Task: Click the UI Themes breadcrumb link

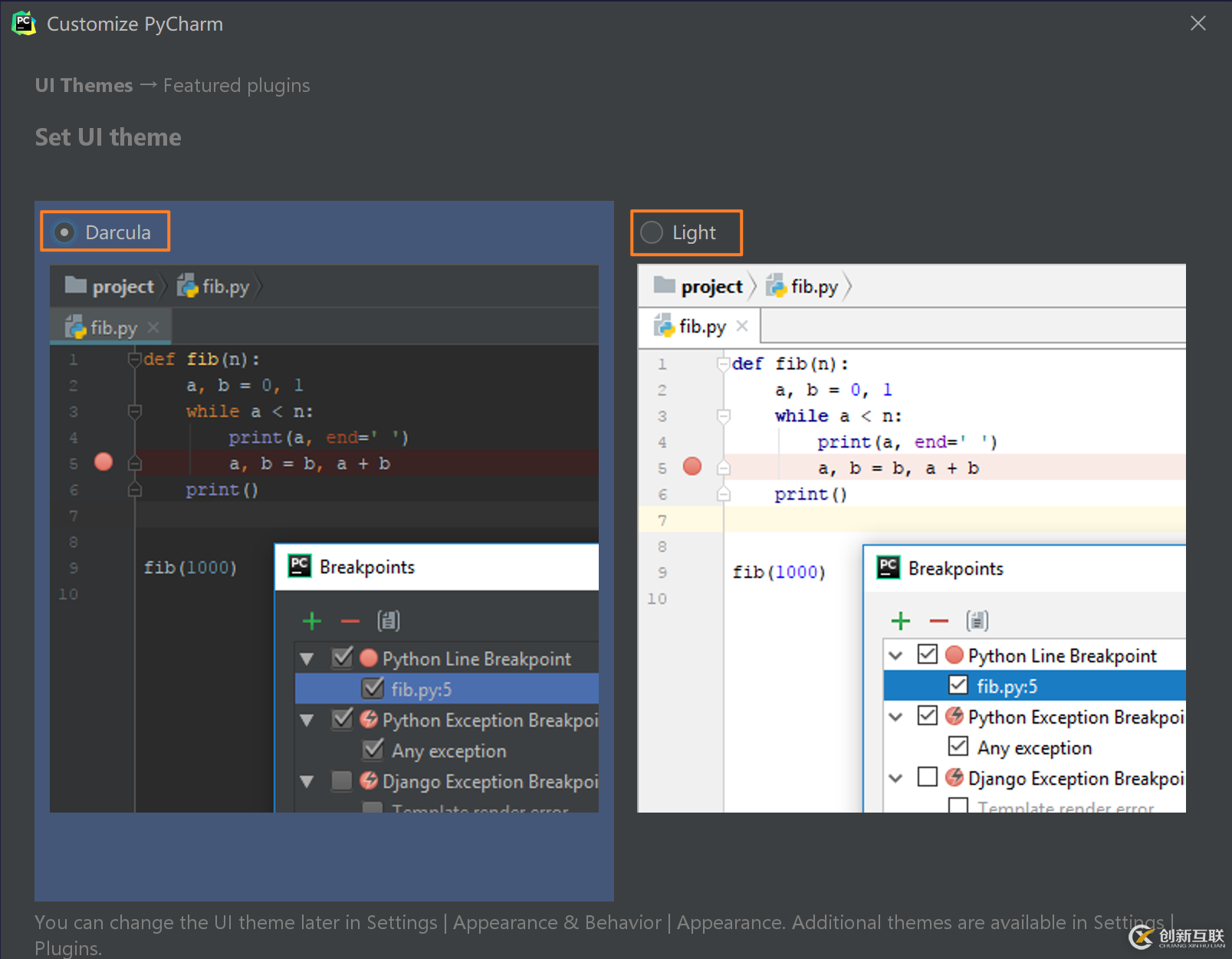Action: 83,85
